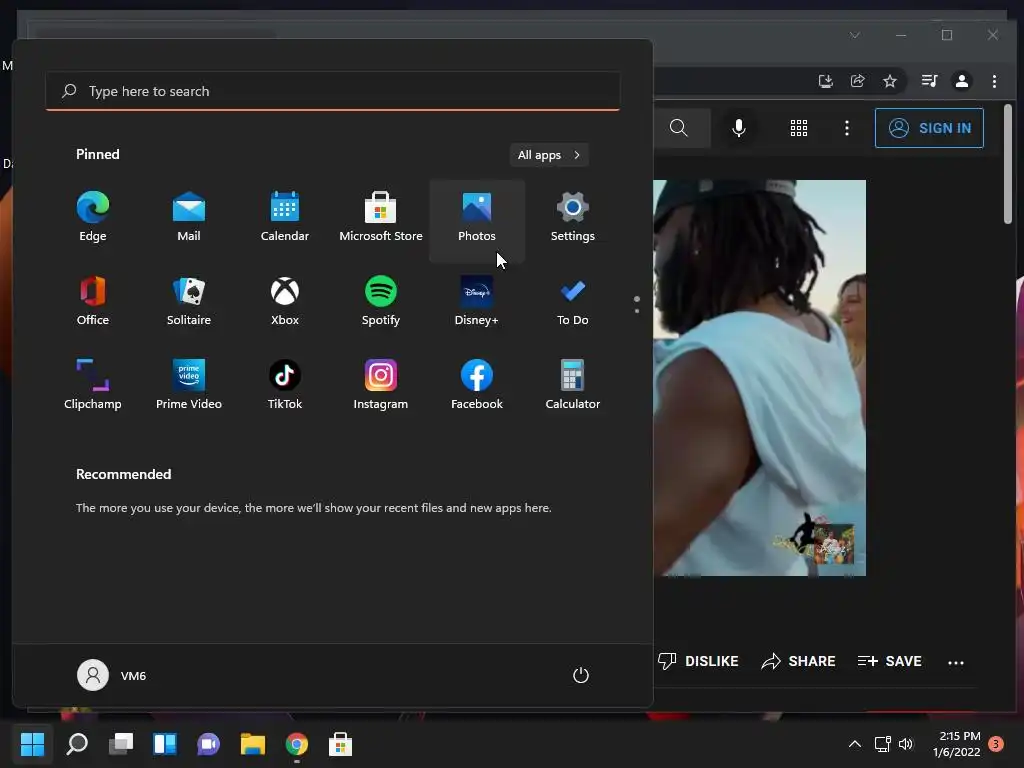Image resolution: width=1024 pixels, height=768 pixels.
Task: Click SAVE to playlist button
Action: tap(889, 661)
